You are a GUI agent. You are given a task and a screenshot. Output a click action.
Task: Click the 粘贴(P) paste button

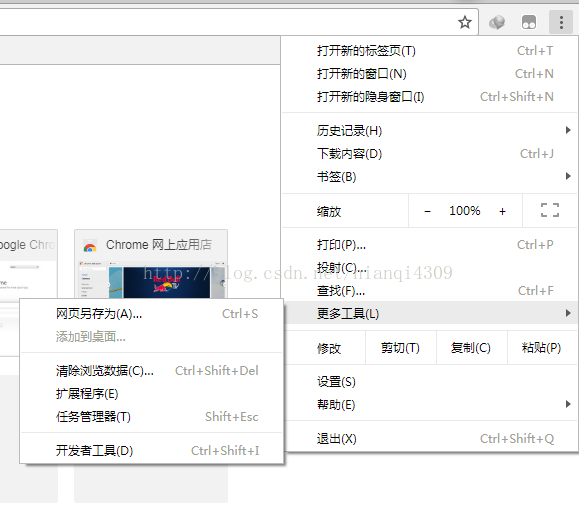point(542,348)
